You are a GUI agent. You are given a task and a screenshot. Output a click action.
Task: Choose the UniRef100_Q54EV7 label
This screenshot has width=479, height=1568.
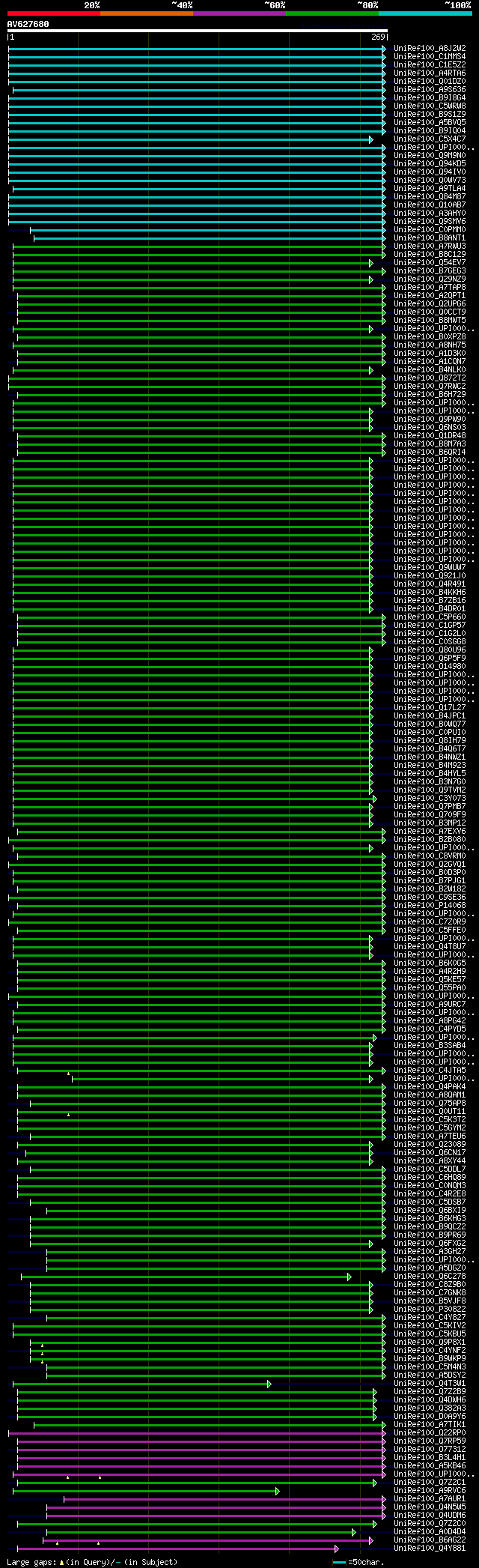click(x=430, y=263)
